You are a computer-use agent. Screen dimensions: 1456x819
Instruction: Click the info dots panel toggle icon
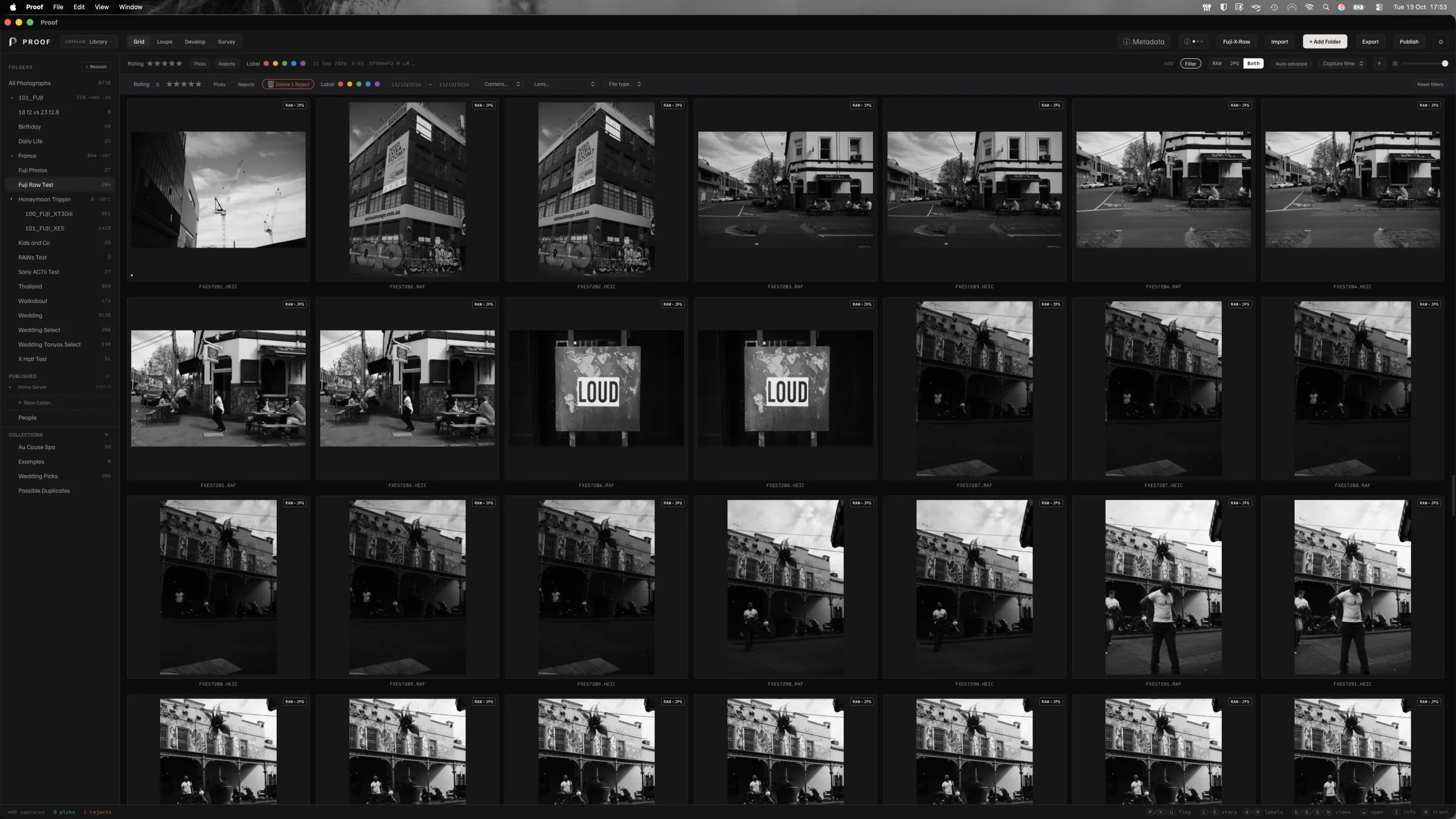point(1193,42)
